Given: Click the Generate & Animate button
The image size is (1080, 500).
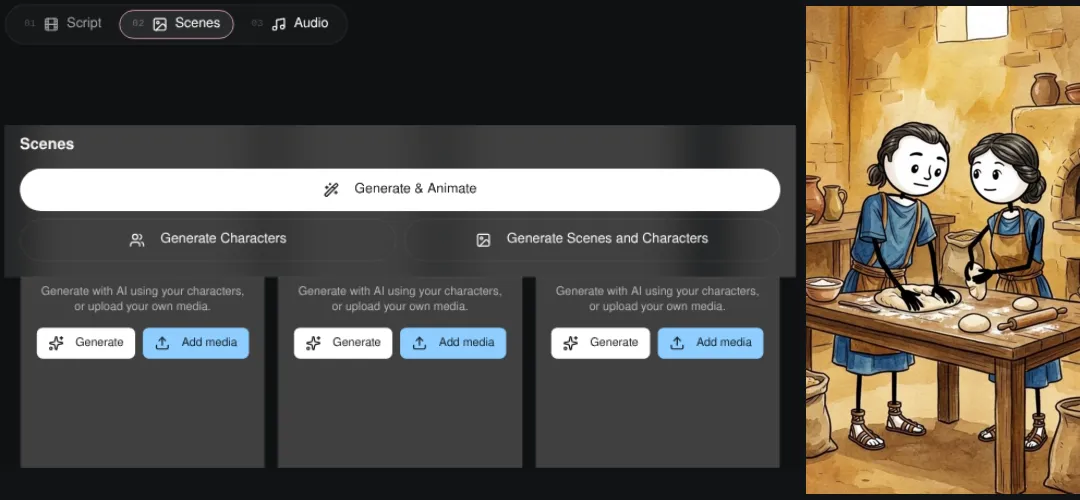Looking at the screenshot, I should 400,189.
